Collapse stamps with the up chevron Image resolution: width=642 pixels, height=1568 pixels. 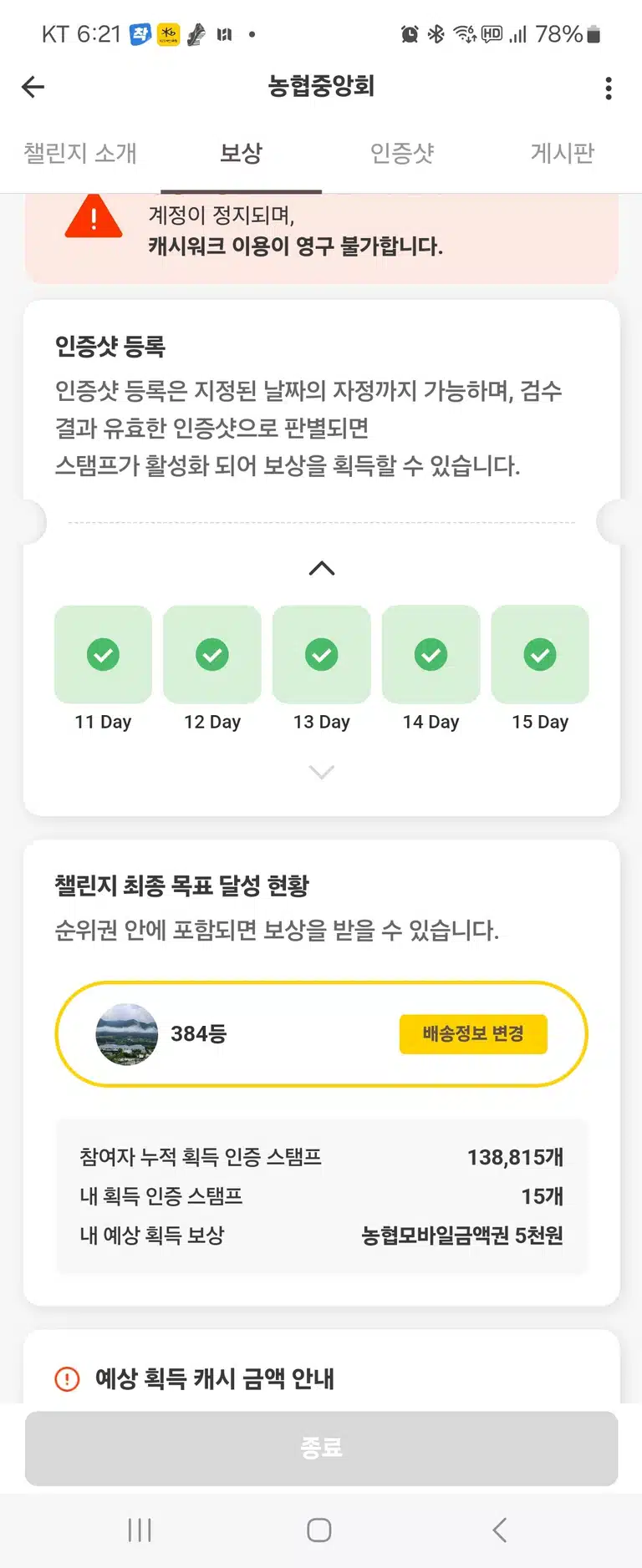tap(322, 569)
